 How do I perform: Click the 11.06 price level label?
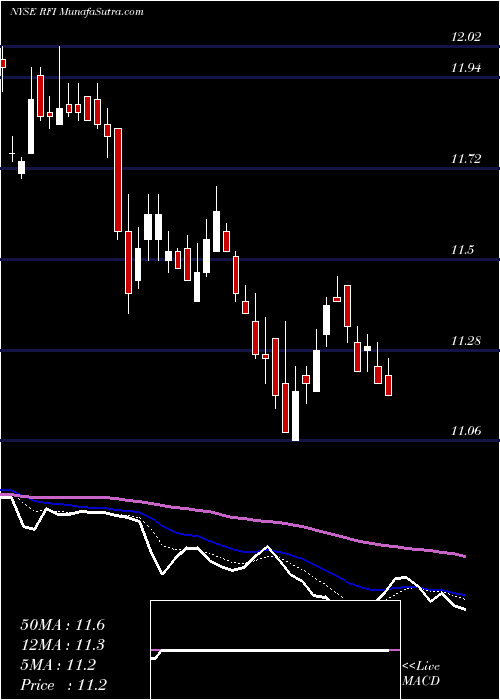(x=466, y=431)
